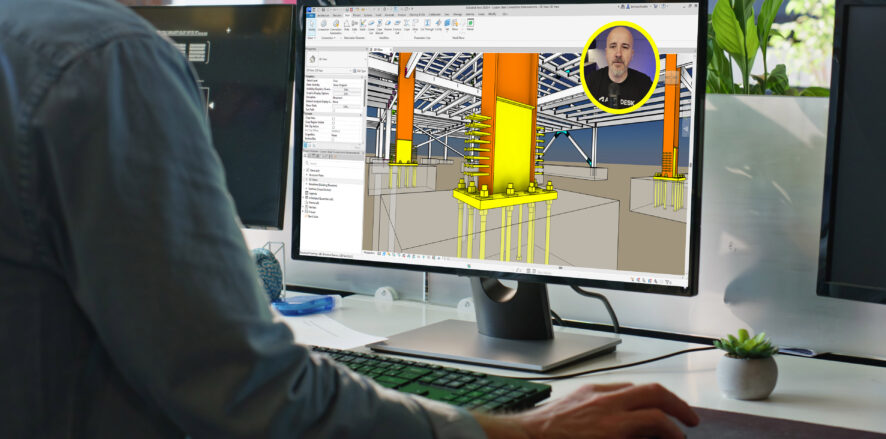Select the Modify tool in the ribbon
This screenshot has height=439, width=886.
pos(312,25)
